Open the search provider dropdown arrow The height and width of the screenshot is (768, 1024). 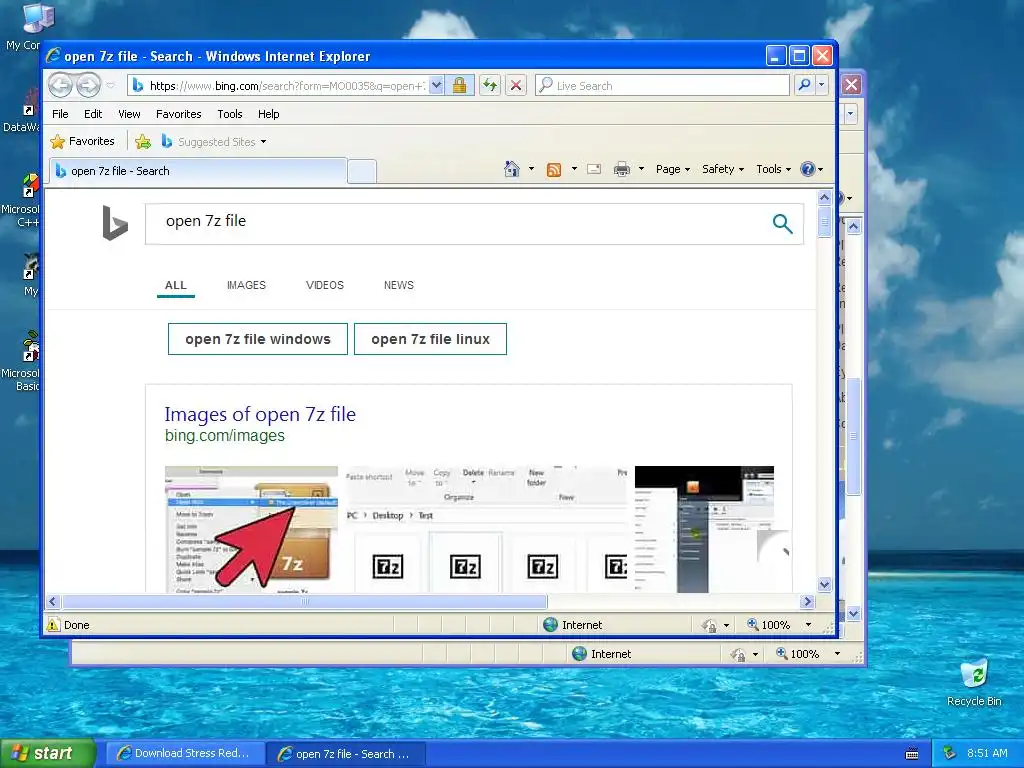822,85
